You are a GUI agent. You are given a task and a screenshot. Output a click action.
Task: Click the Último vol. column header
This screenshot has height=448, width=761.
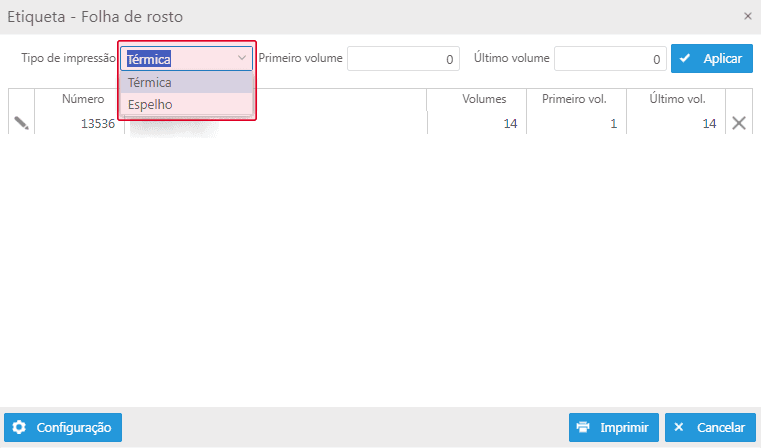(676, 99)
